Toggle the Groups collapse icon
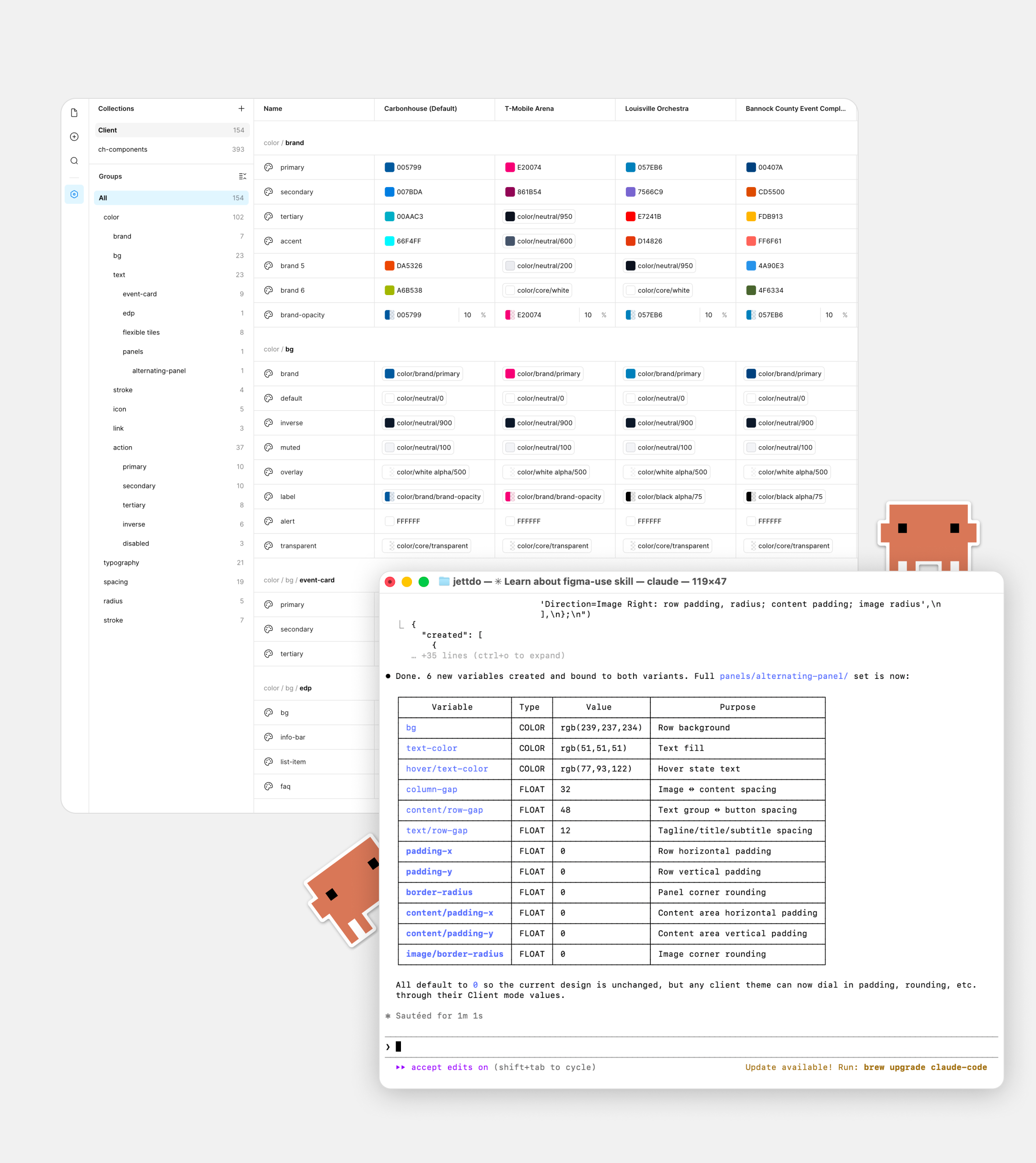Screen dimensions: 1036x1163 pyautogui.click(x=243, y=177)
